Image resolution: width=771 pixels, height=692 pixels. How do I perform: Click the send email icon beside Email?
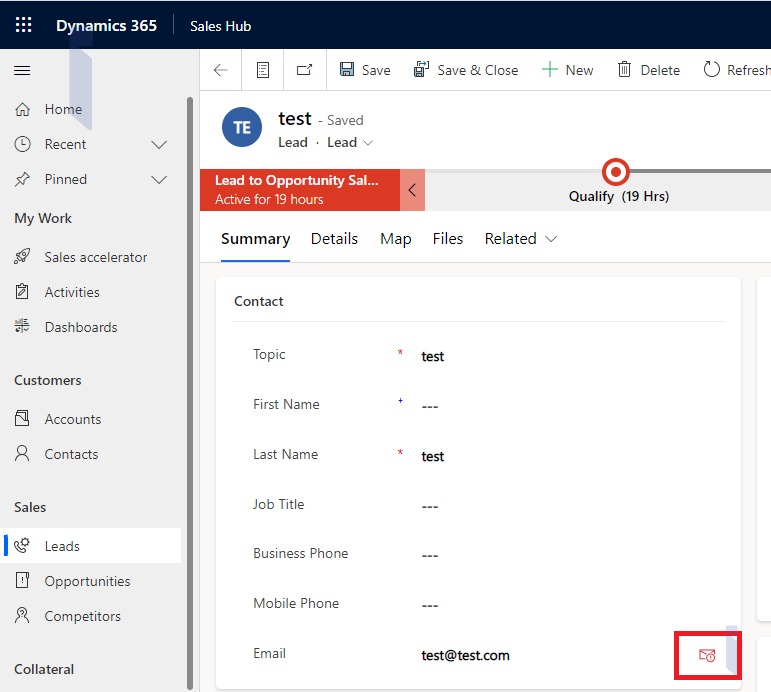pos(707,655)
